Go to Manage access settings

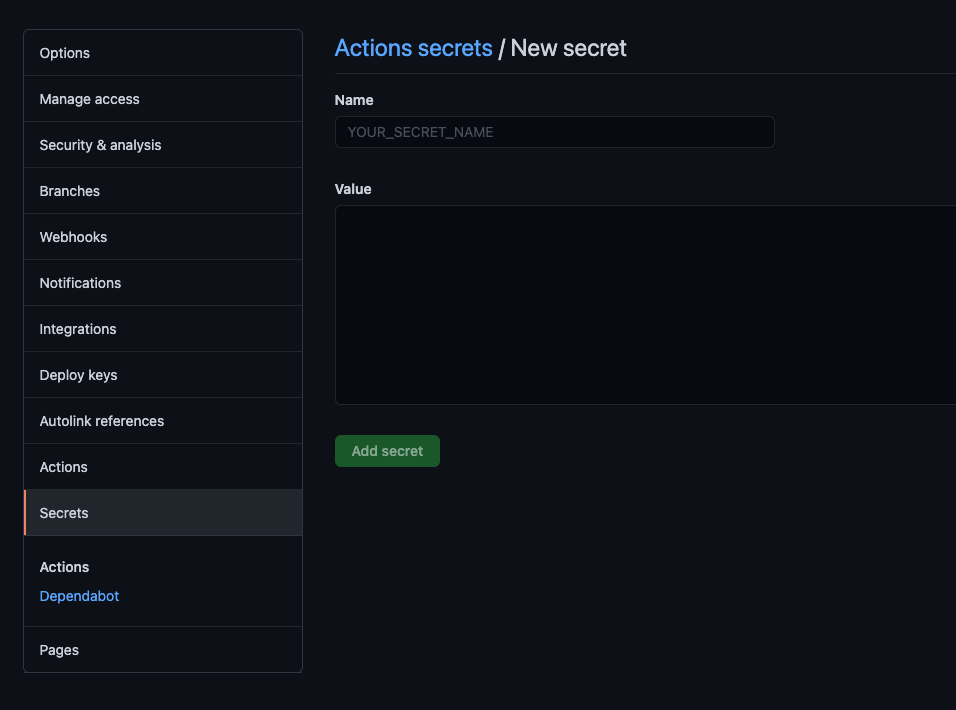163,99
